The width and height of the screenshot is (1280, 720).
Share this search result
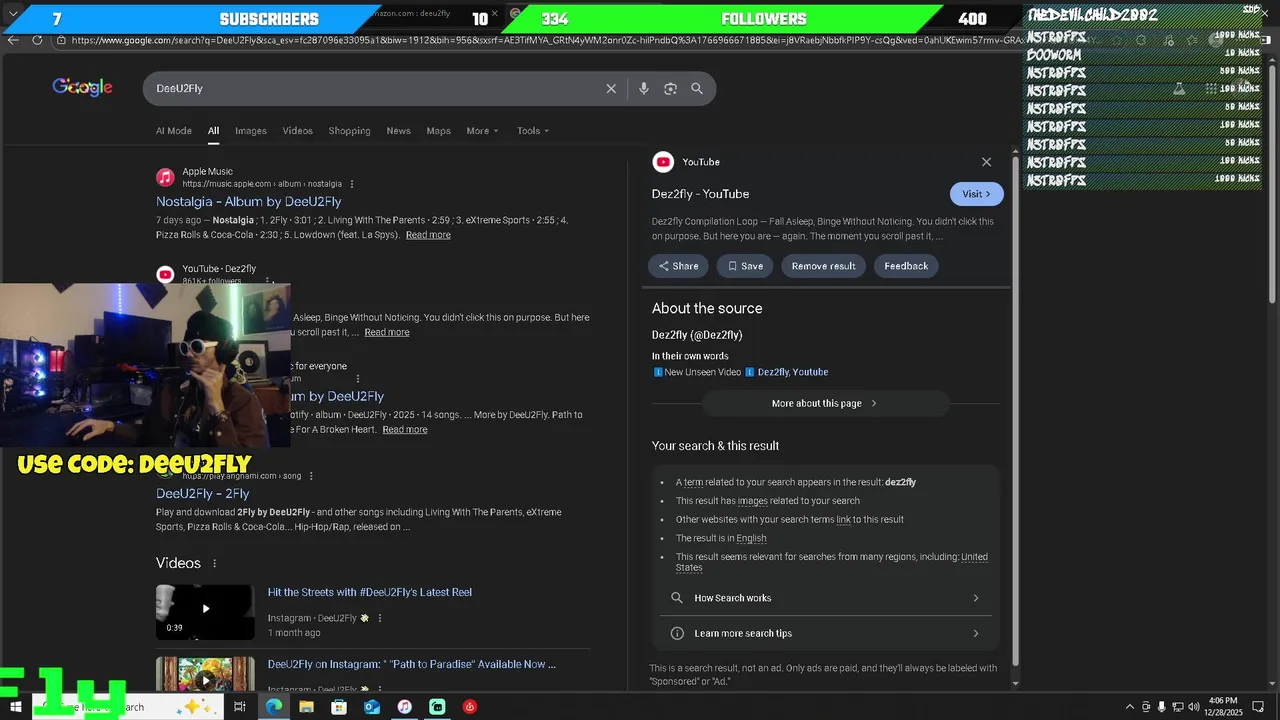coord(678,266)
